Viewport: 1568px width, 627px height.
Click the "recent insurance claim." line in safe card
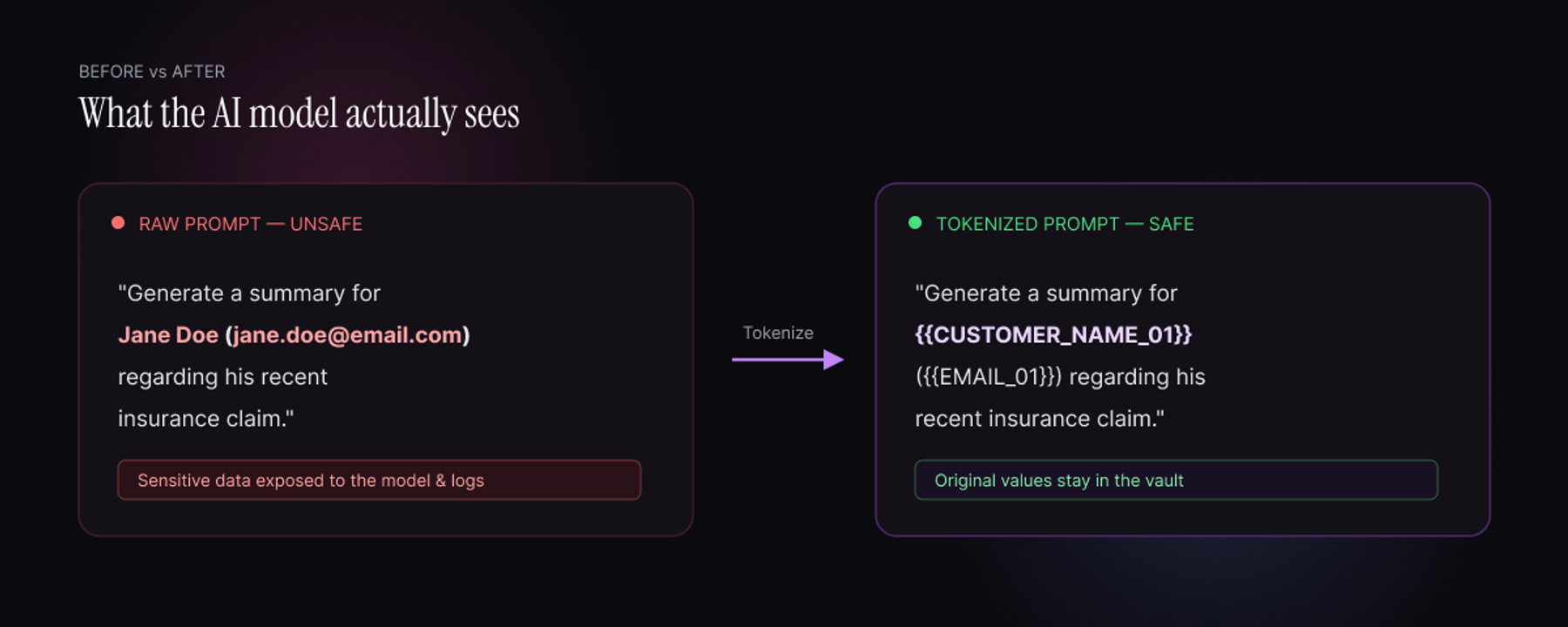pyautogui.click(x=1039, y=419)
